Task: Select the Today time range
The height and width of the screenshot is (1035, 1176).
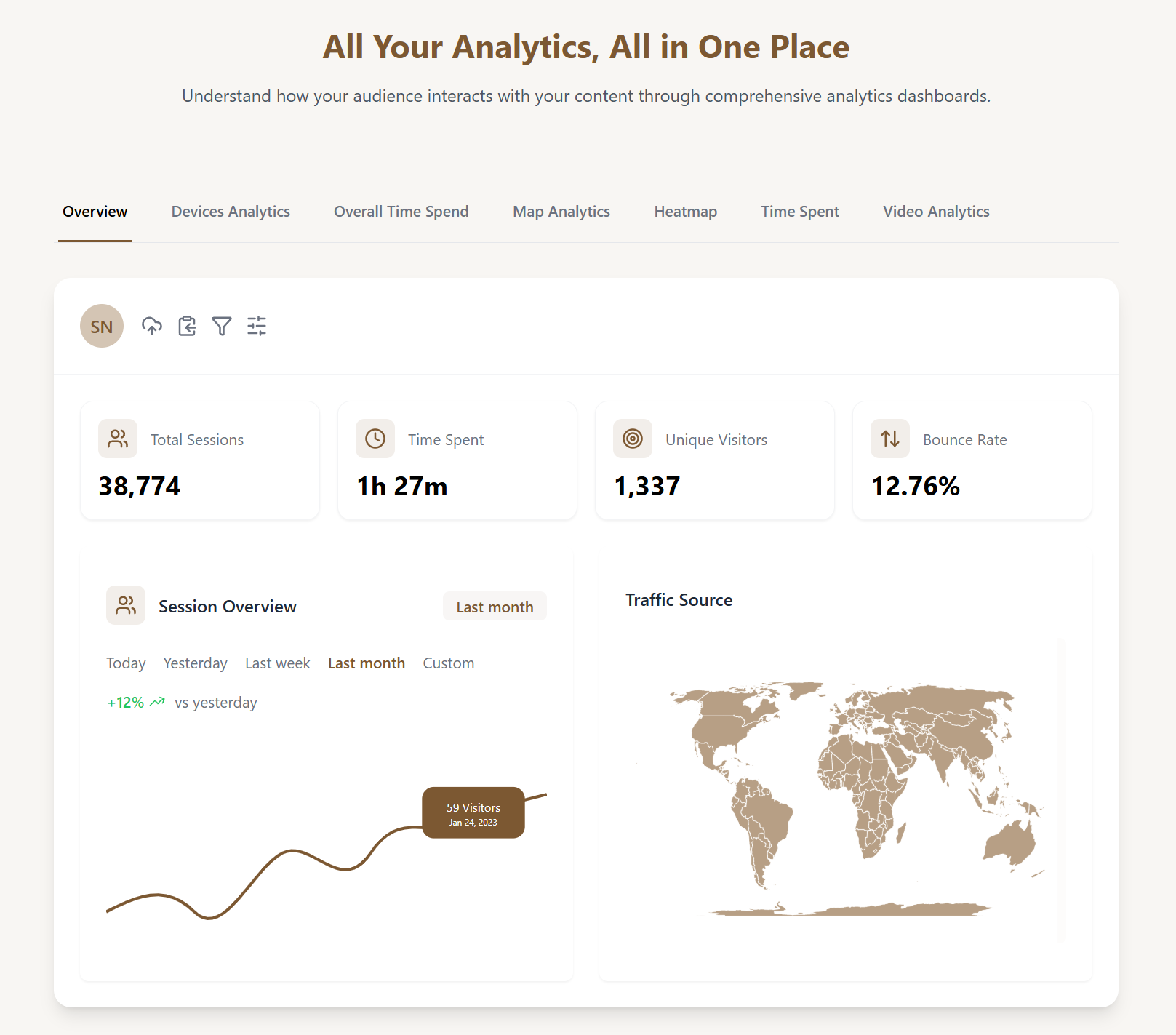Action: click(126, 663)
